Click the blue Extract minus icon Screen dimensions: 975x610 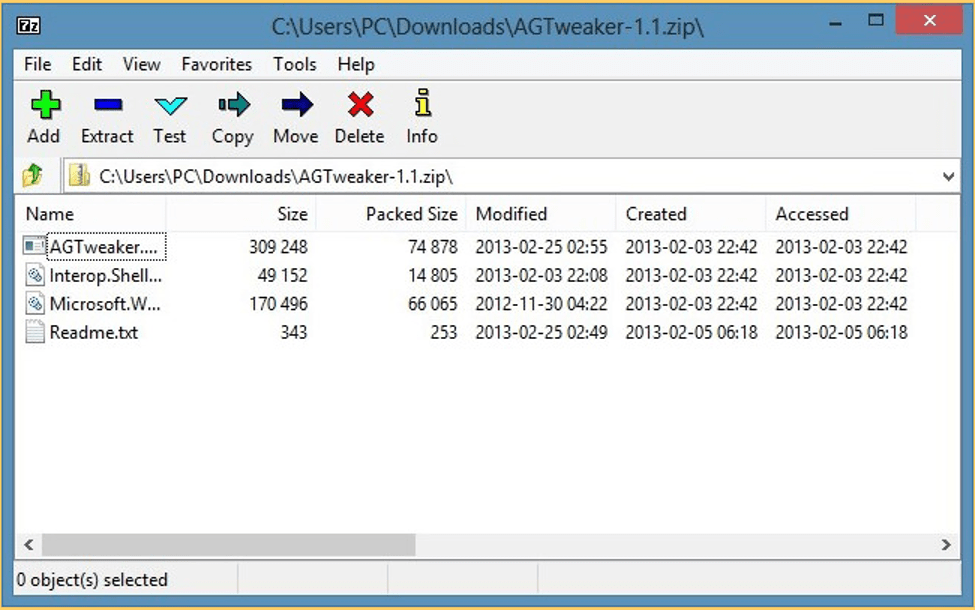(x=107, y=105)
